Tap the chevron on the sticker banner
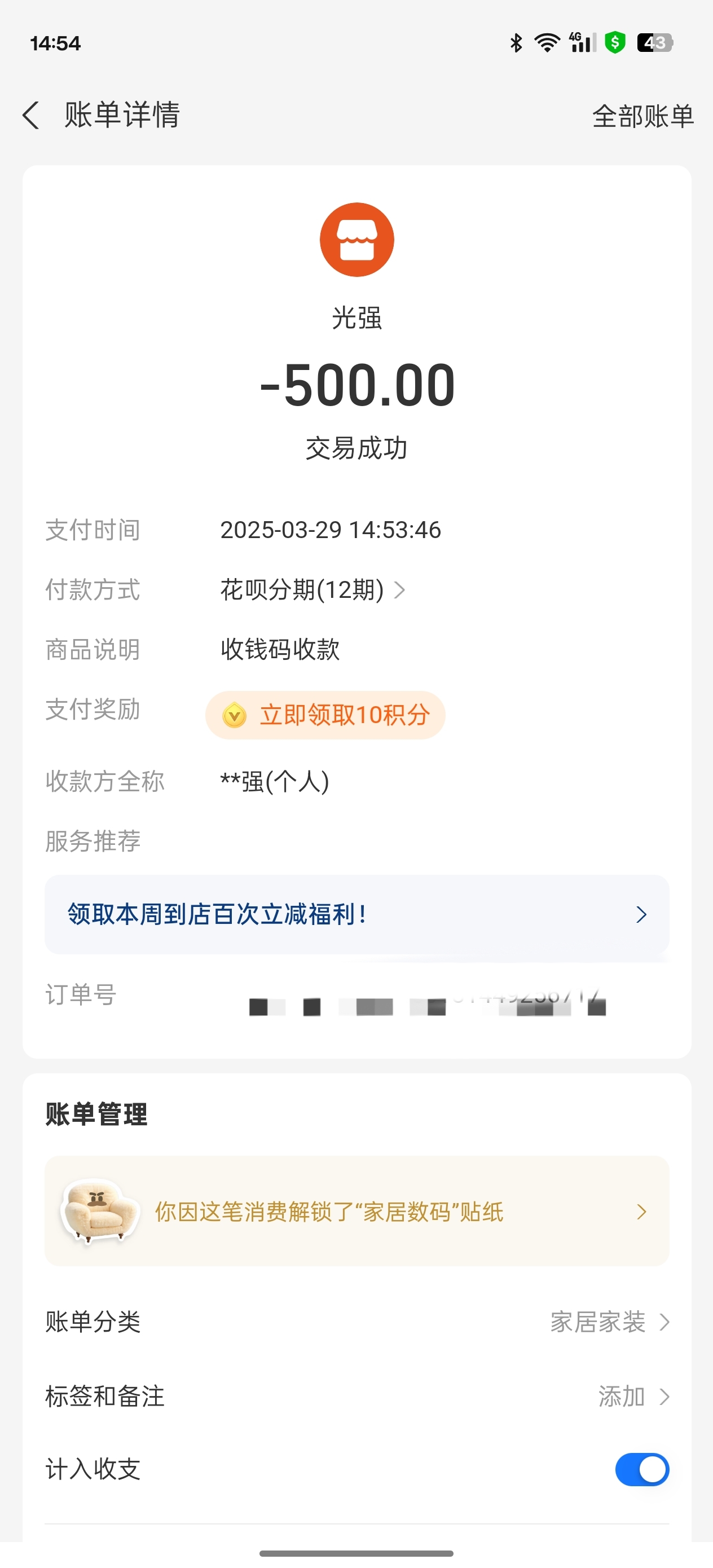This screenshot has height=1568, width=713. click(x=641, y=1212)
